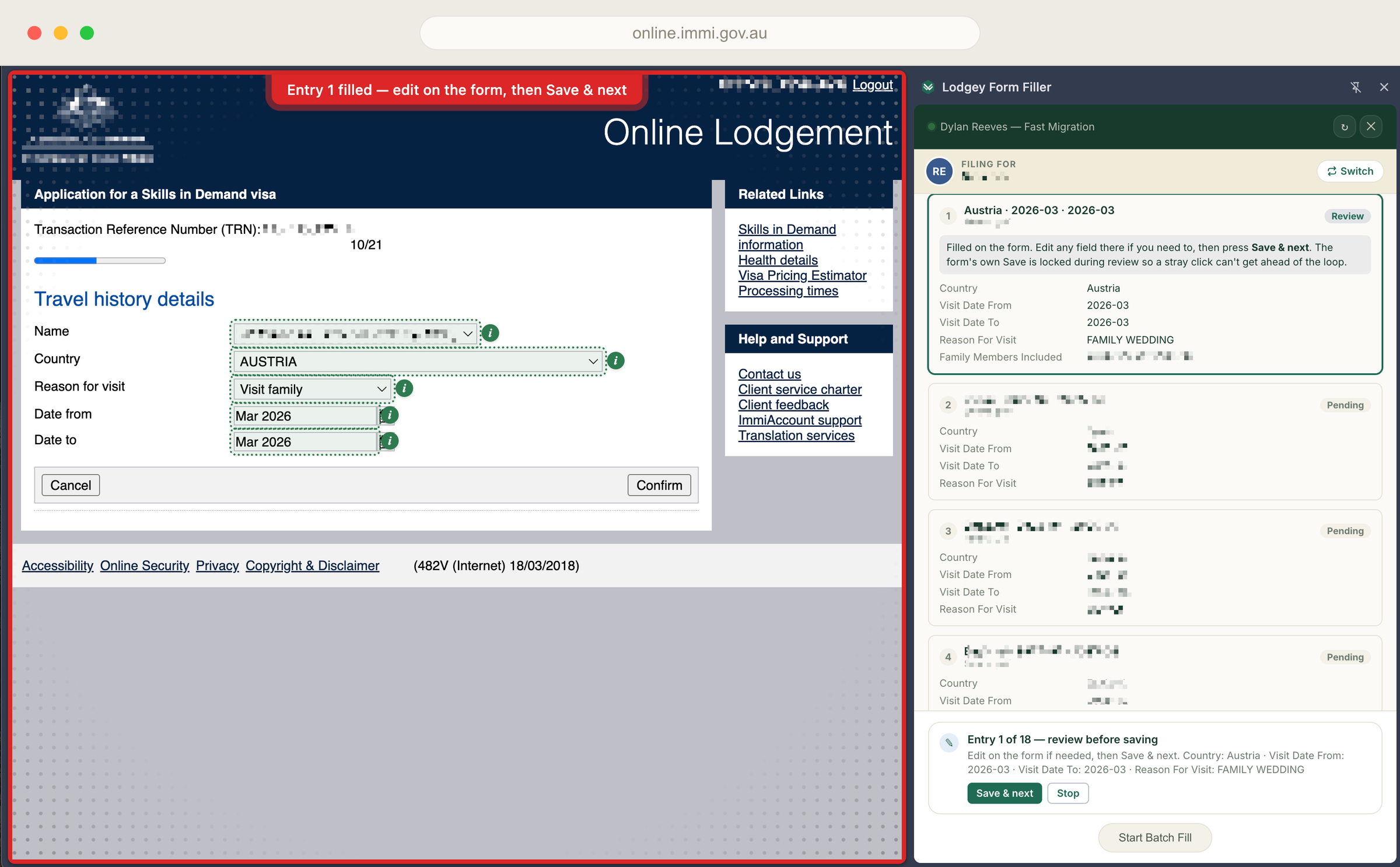
Task: Click the Travel history details heading
Action: click(x=124, y=299)
